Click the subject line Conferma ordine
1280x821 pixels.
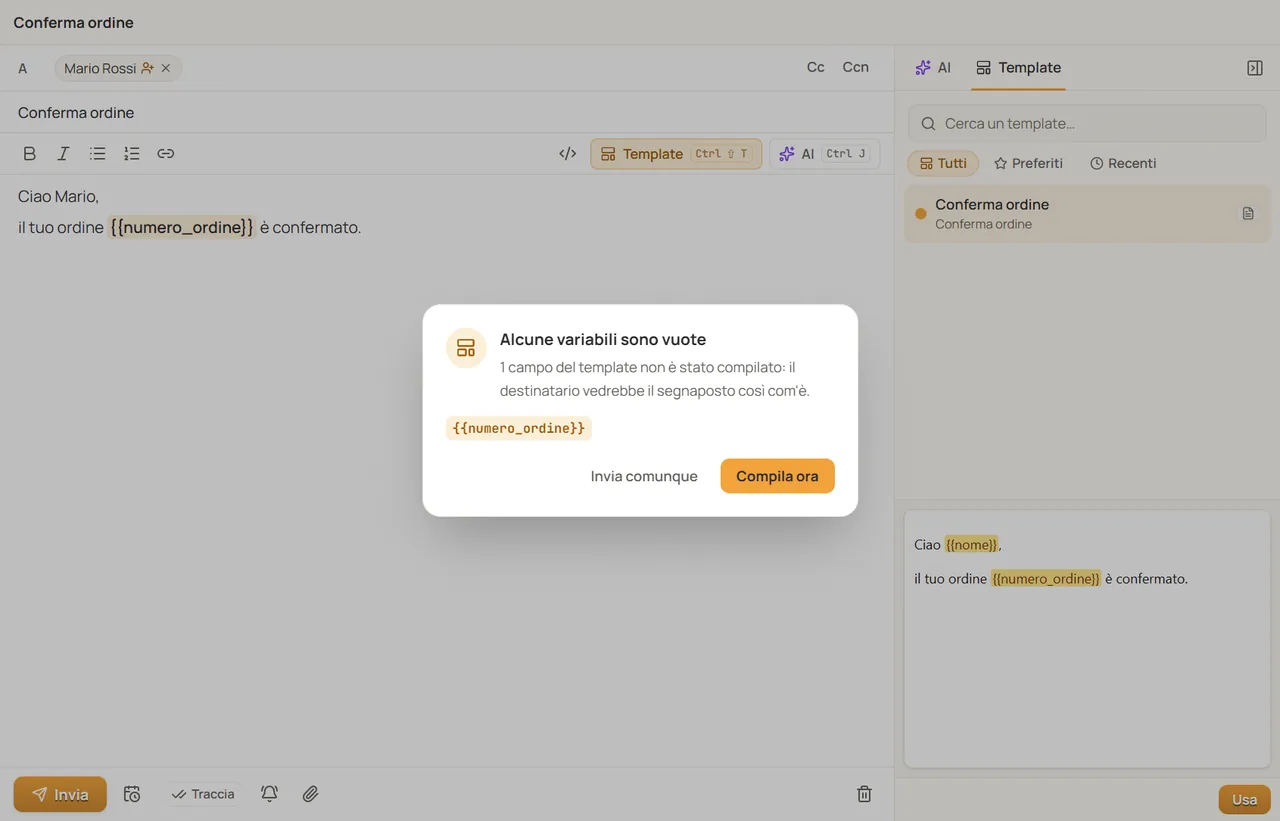click(x=76, y=113)
